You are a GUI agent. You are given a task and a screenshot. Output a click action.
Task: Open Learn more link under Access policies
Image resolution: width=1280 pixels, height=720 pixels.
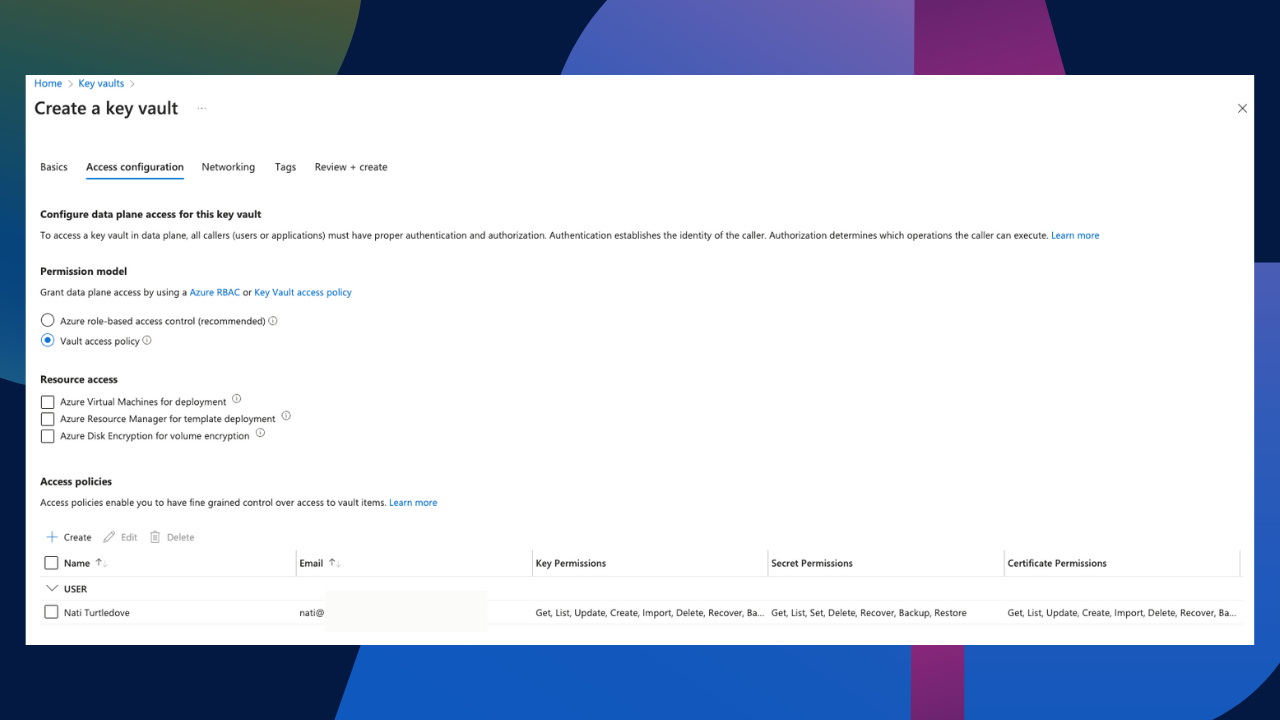[x=413, y=502]
